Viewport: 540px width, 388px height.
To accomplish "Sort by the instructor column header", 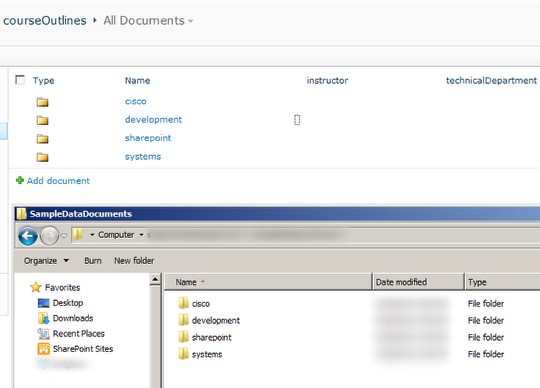I will [x=327, y=81].
